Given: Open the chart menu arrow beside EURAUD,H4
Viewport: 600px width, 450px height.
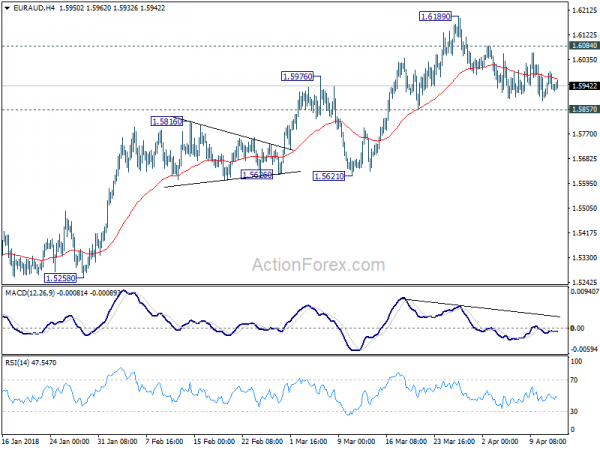Looking at the screenshot, I should pos(7,8).
